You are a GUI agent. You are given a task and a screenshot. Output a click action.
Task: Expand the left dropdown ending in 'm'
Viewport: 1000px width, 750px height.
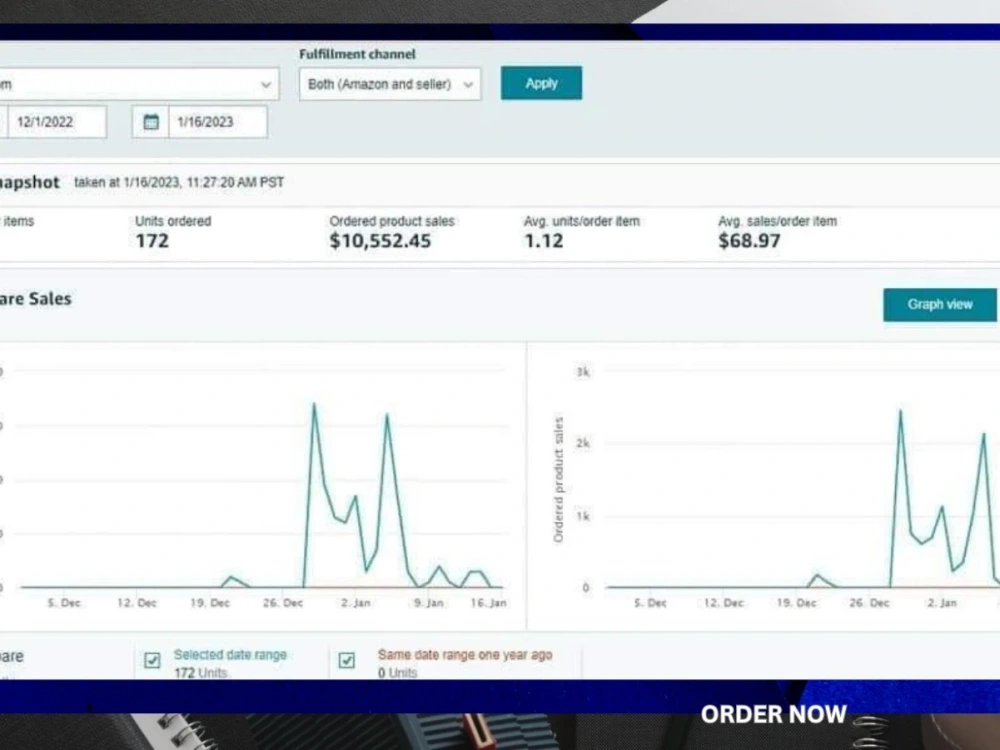pos(138,84)
